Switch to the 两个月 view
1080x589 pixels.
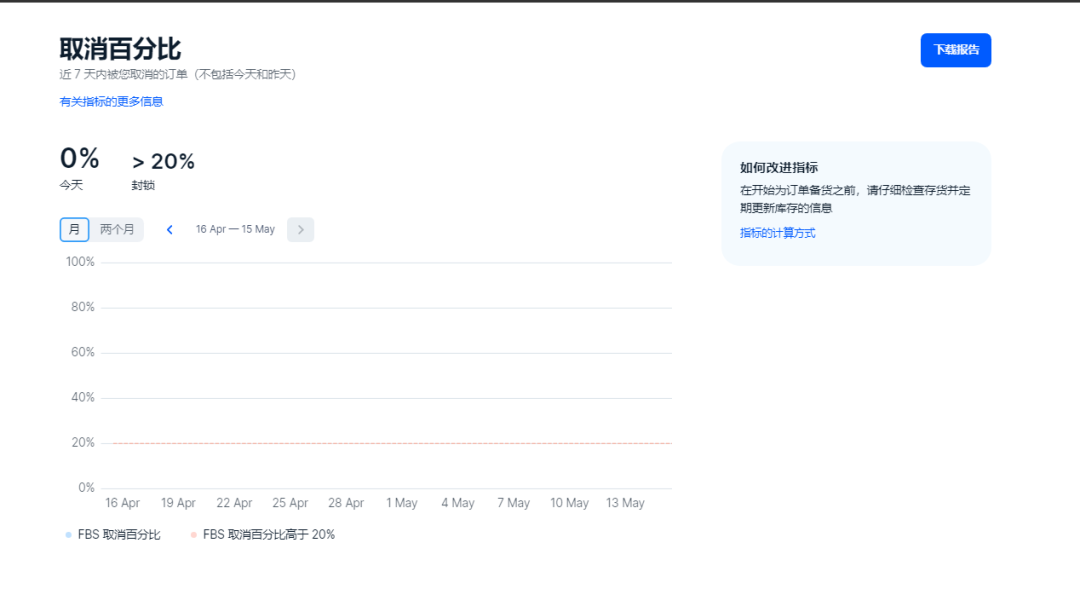[117, 229]
